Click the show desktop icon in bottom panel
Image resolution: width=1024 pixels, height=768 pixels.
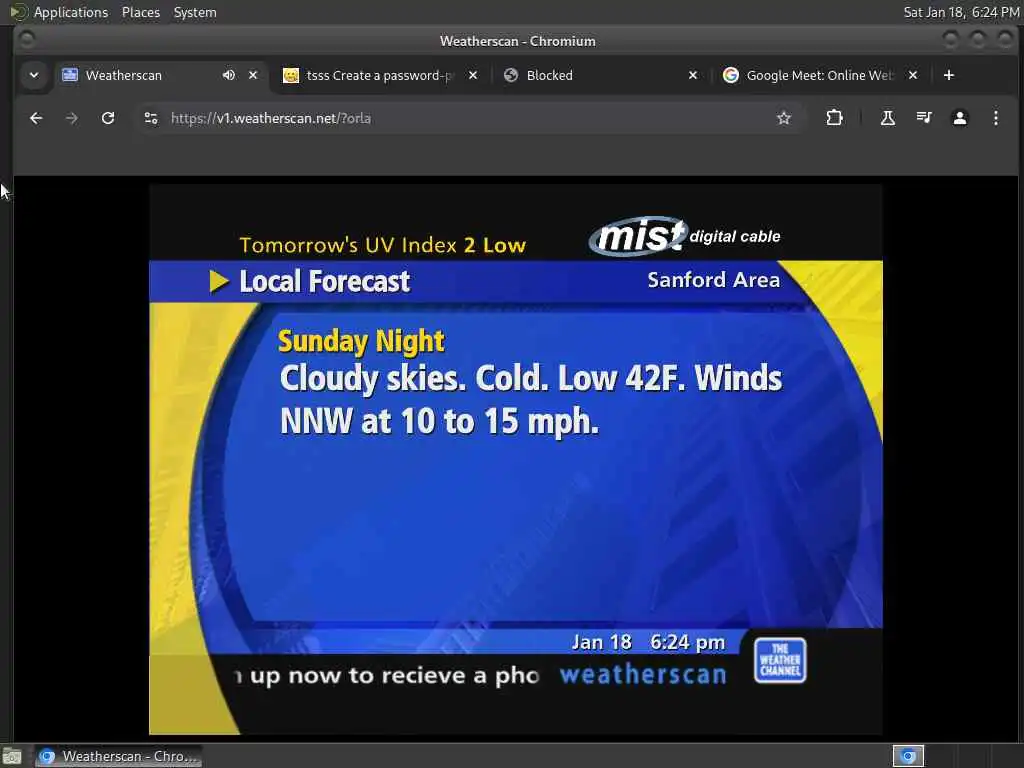(12, 756)
